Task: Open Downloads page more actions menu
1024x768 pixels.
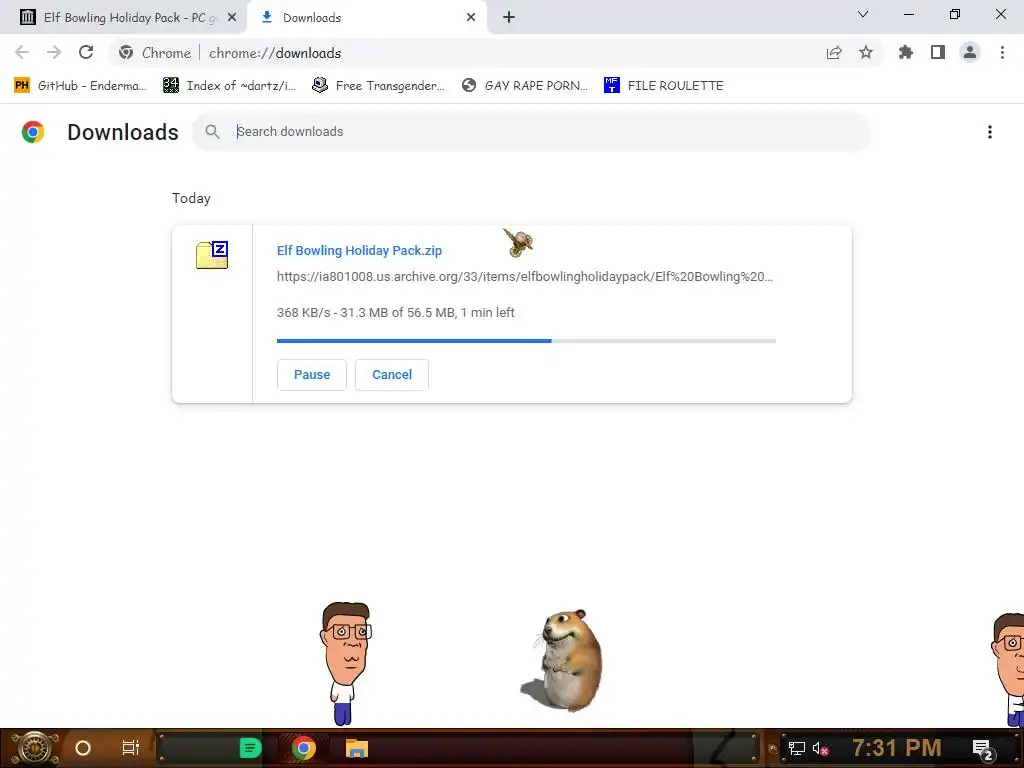Action: [989, 132]
